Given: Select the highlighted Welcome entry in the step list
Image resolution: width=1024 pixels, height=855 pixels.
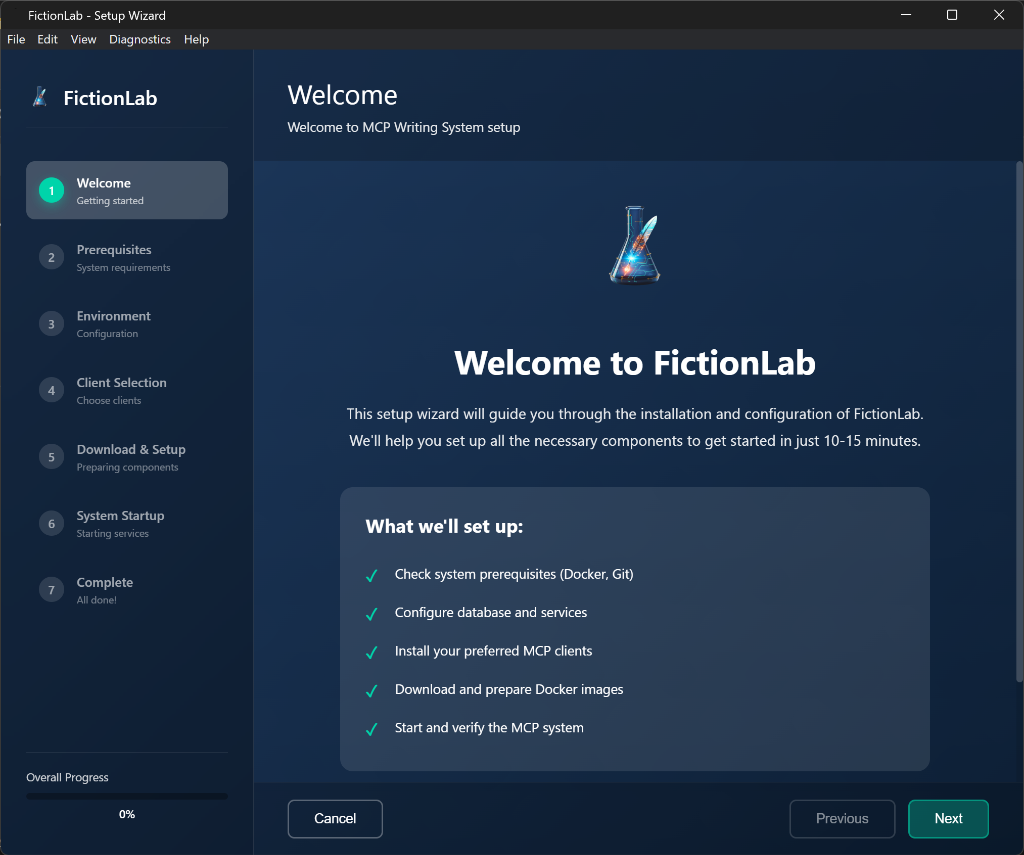Looking at the screenshot, I should point(126,189).
